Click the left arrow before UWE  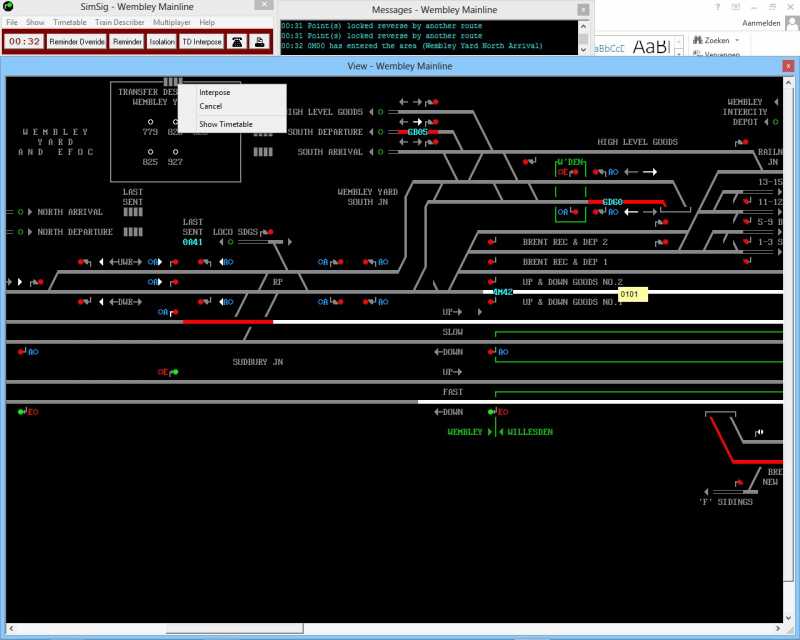coord(101,262)
